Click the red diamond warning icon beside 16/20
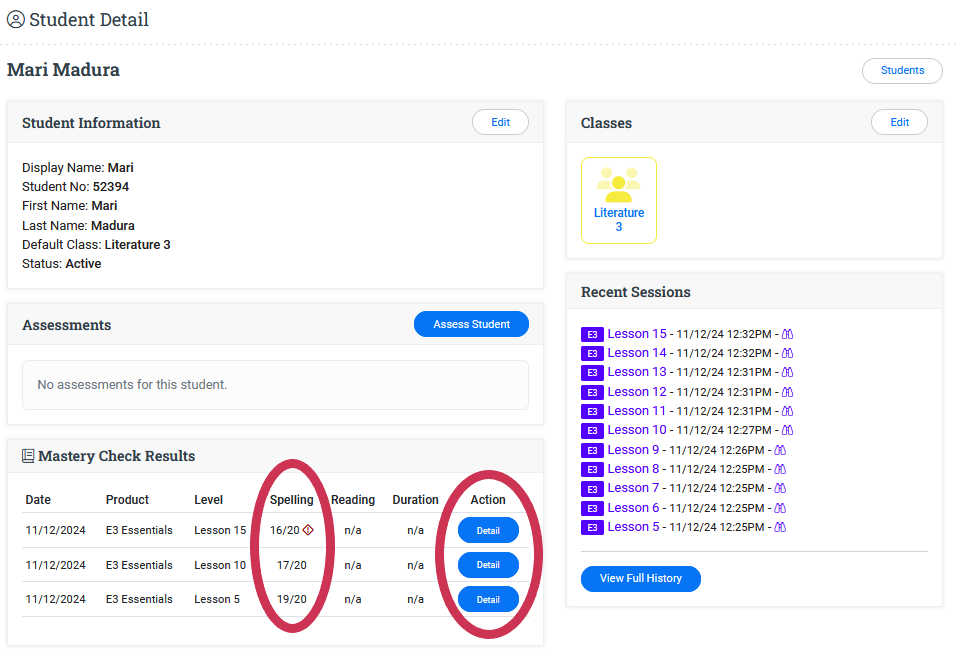The height and width of the screenshot is (652, 956). click(308, 530)
